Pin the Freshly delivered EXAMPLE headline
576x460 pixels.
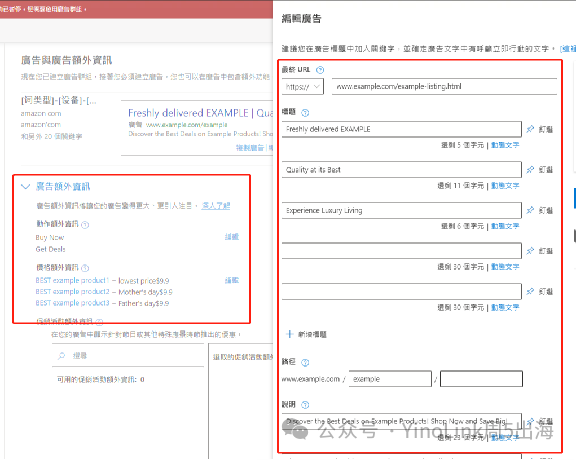(540, 129)
